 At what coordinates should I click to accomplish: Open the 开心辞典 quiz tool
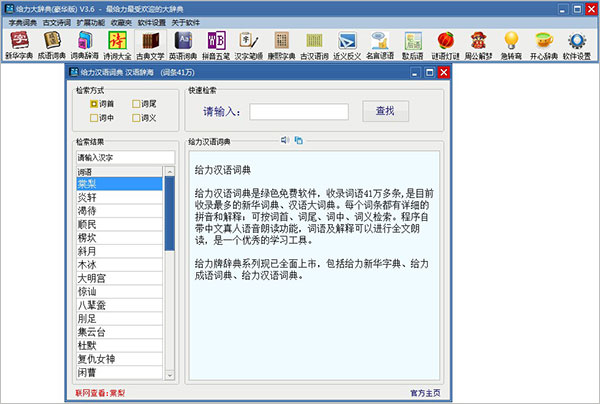coord(544,46)
